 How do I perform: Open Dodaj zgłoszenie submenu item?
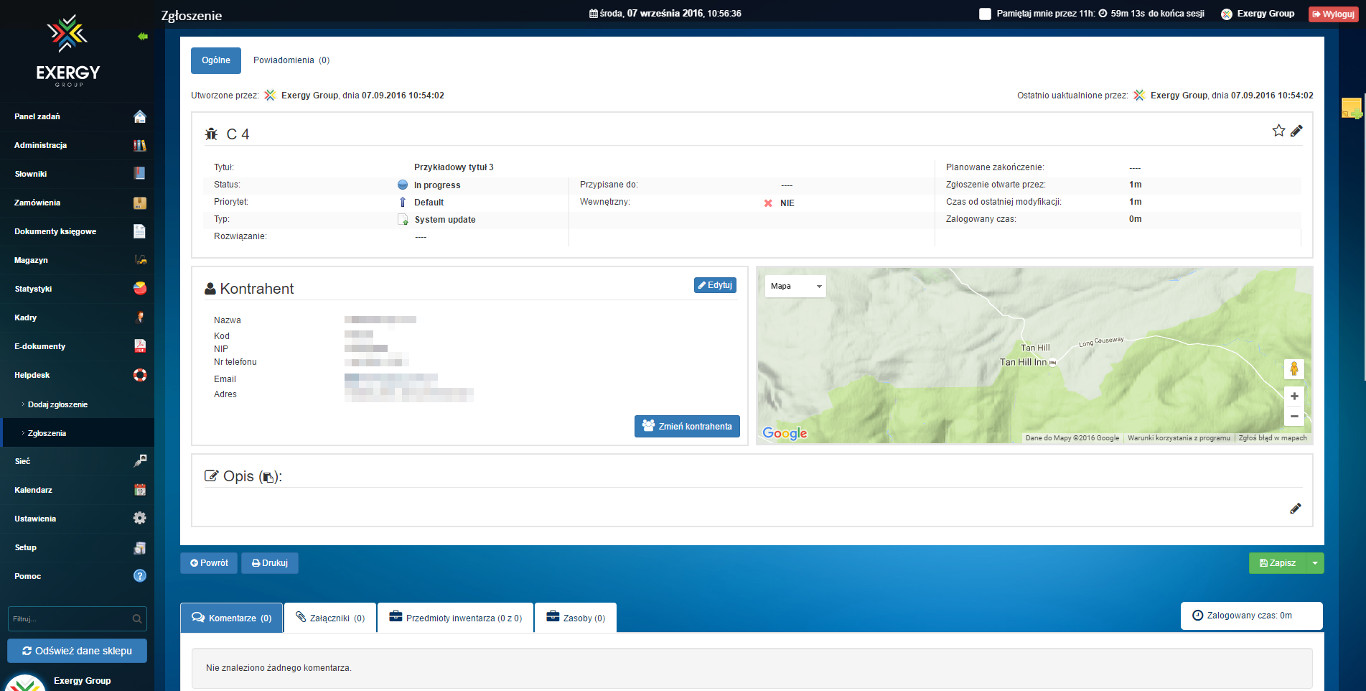click(58, 404)
